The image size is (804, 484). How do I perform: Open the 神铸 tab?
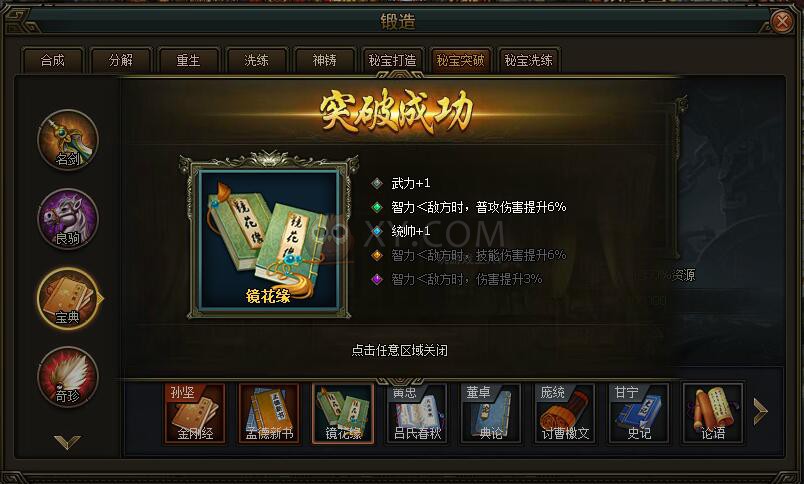(x=325, y=60)
